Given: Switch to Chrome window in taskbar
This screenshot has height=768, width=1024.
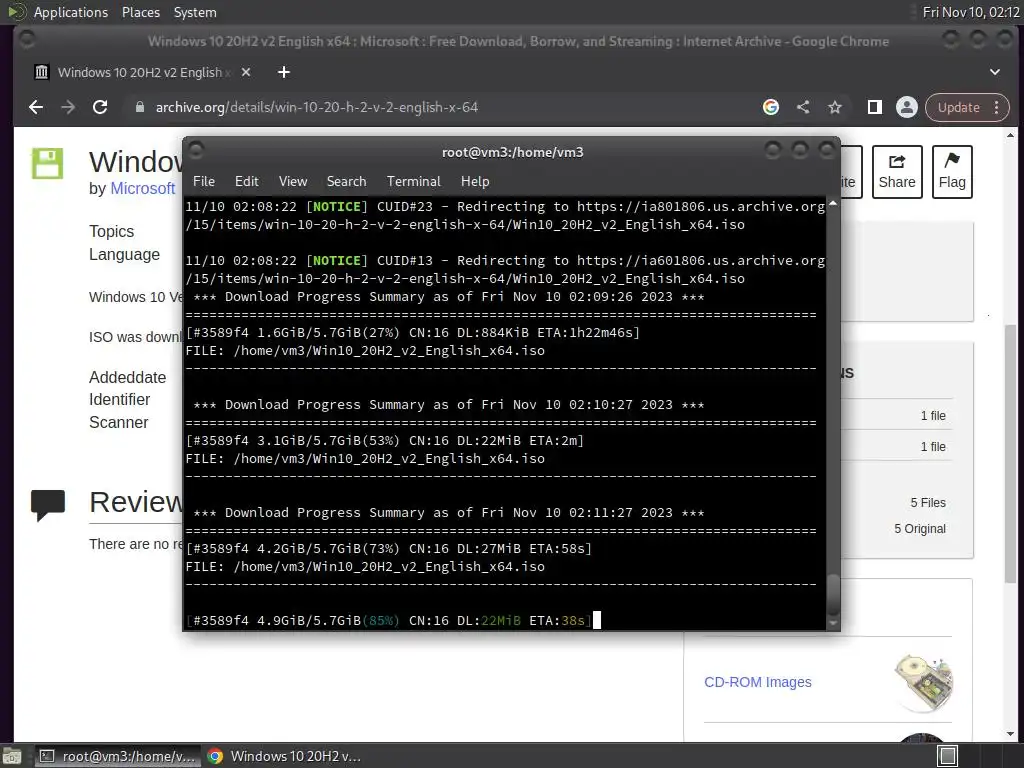Looking at the screenshot, I should [x=284, y=756].
